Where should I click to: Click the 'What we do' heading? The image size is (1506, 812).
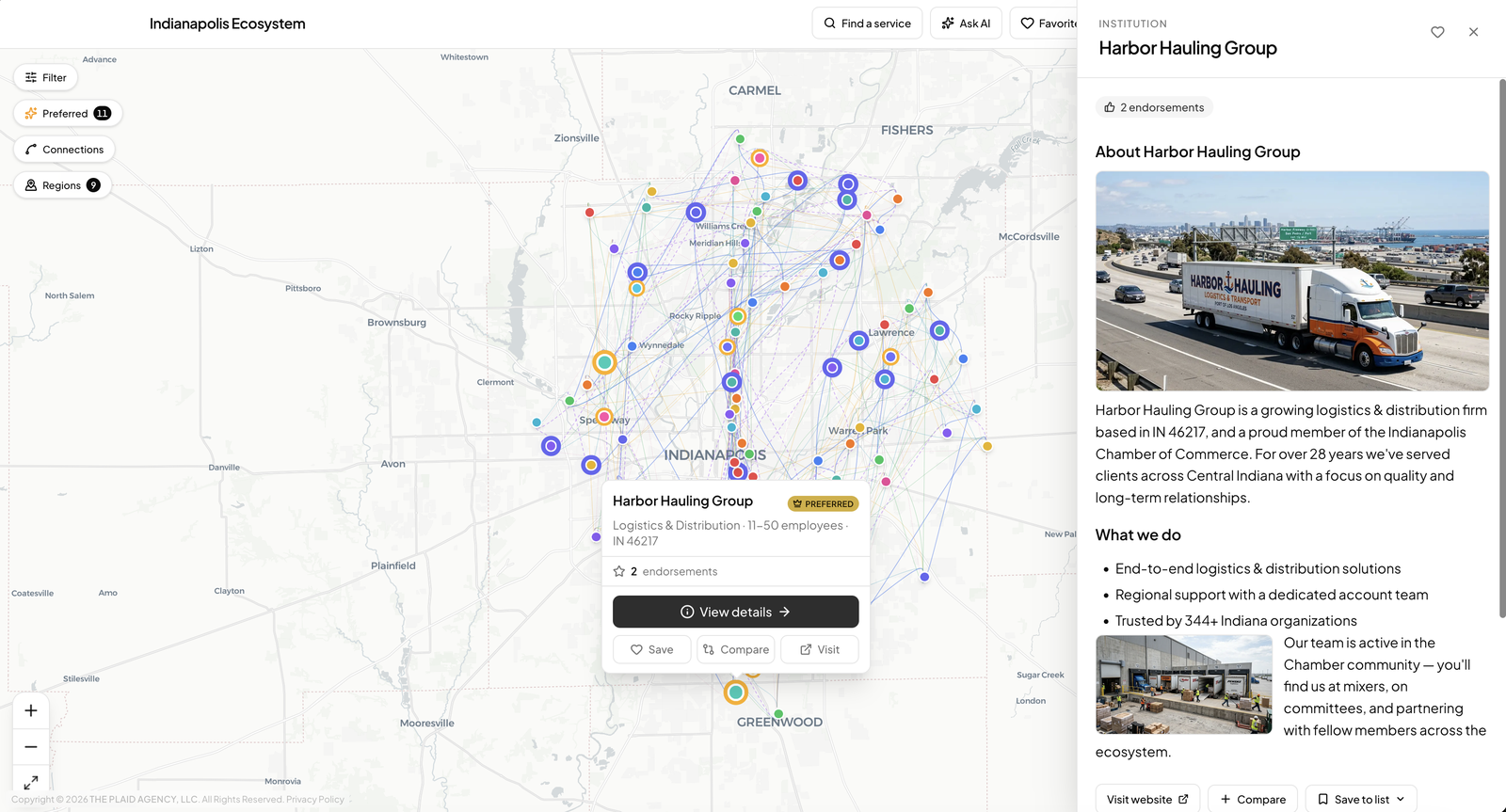pyautogui.click(x=1138, y=534)
